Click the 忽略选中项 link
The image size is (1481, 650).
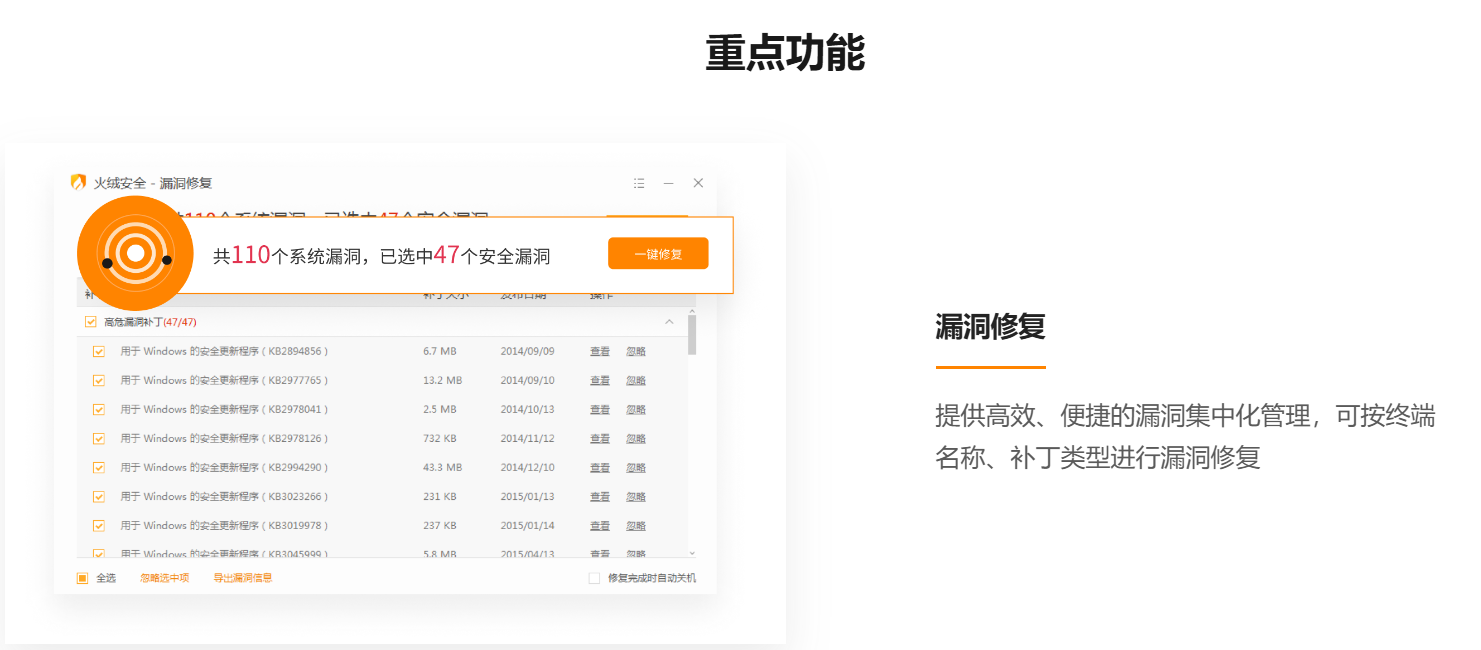pyautogui.click(x=164, y=578)
